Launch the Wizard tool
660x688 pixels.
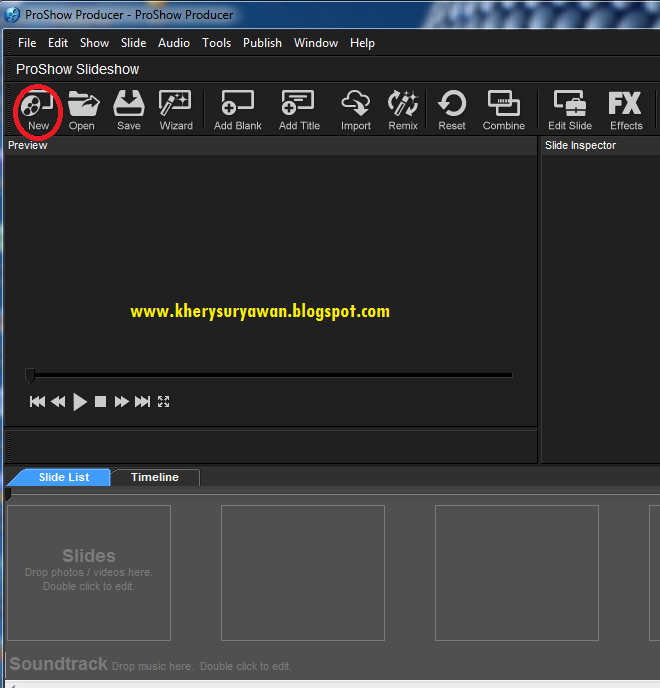176,110
